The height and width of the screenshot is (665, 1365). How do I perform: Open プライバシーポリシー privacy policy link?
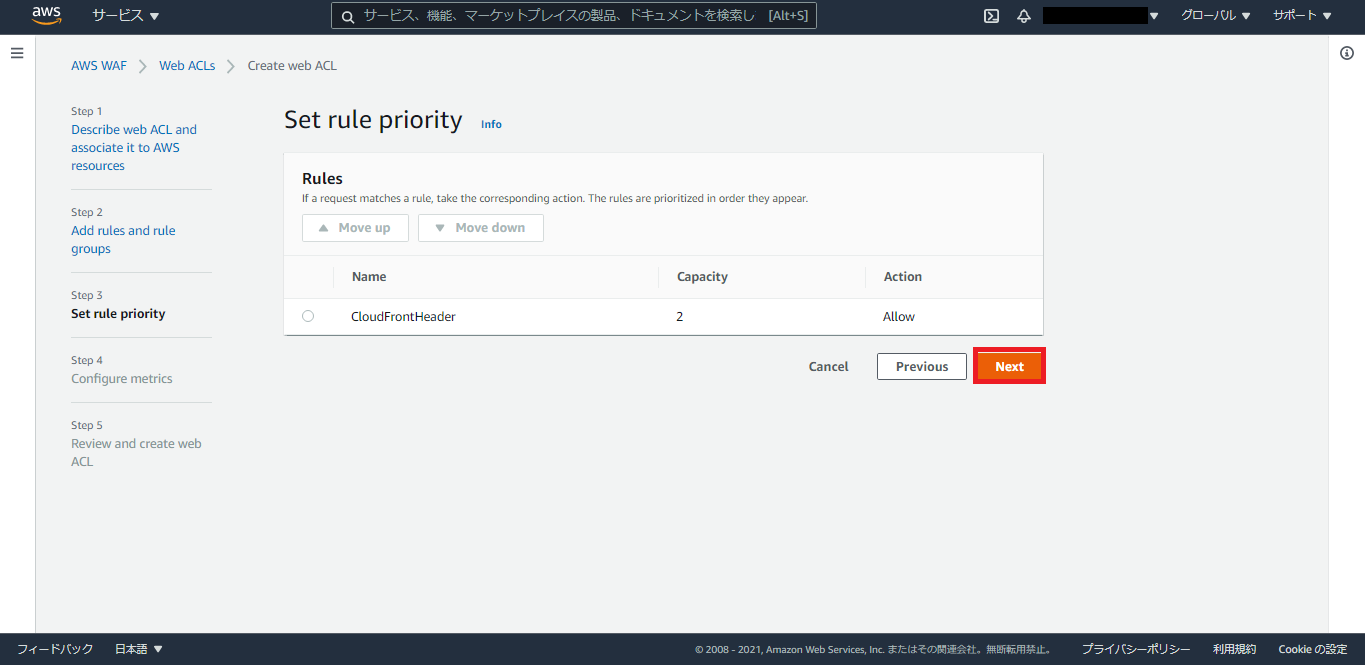click(1136, 649)
